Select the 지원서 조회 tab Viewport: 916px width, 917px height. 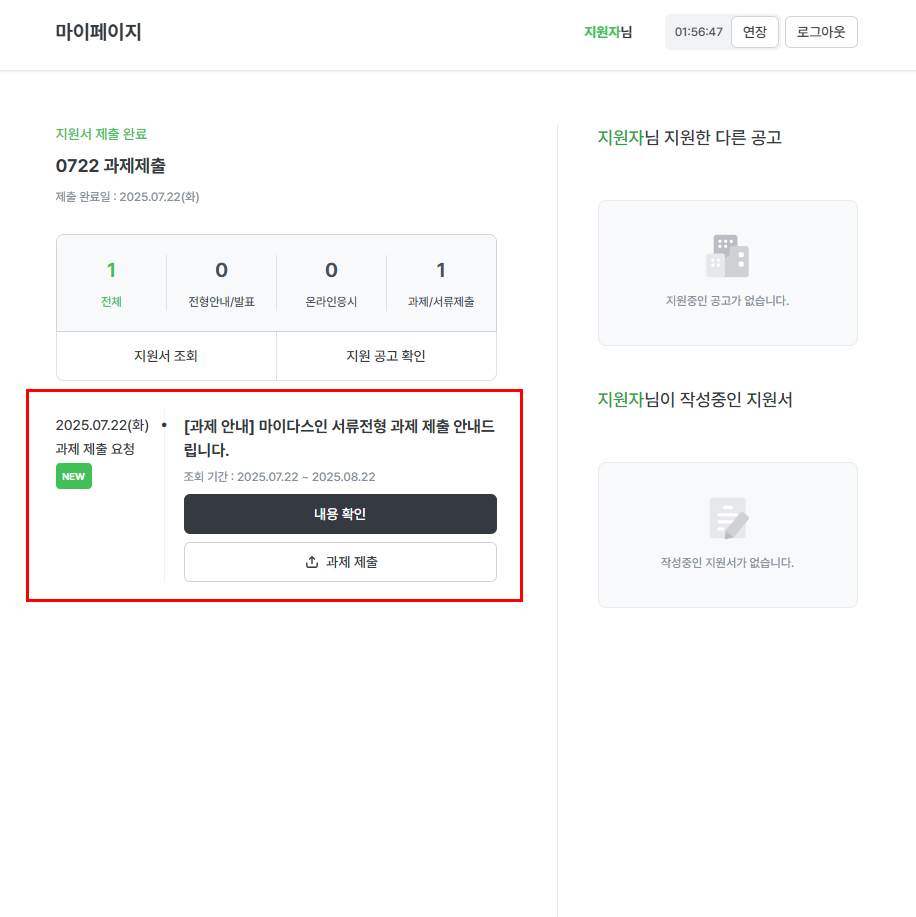pyautogui.click(x=166, y=355)
